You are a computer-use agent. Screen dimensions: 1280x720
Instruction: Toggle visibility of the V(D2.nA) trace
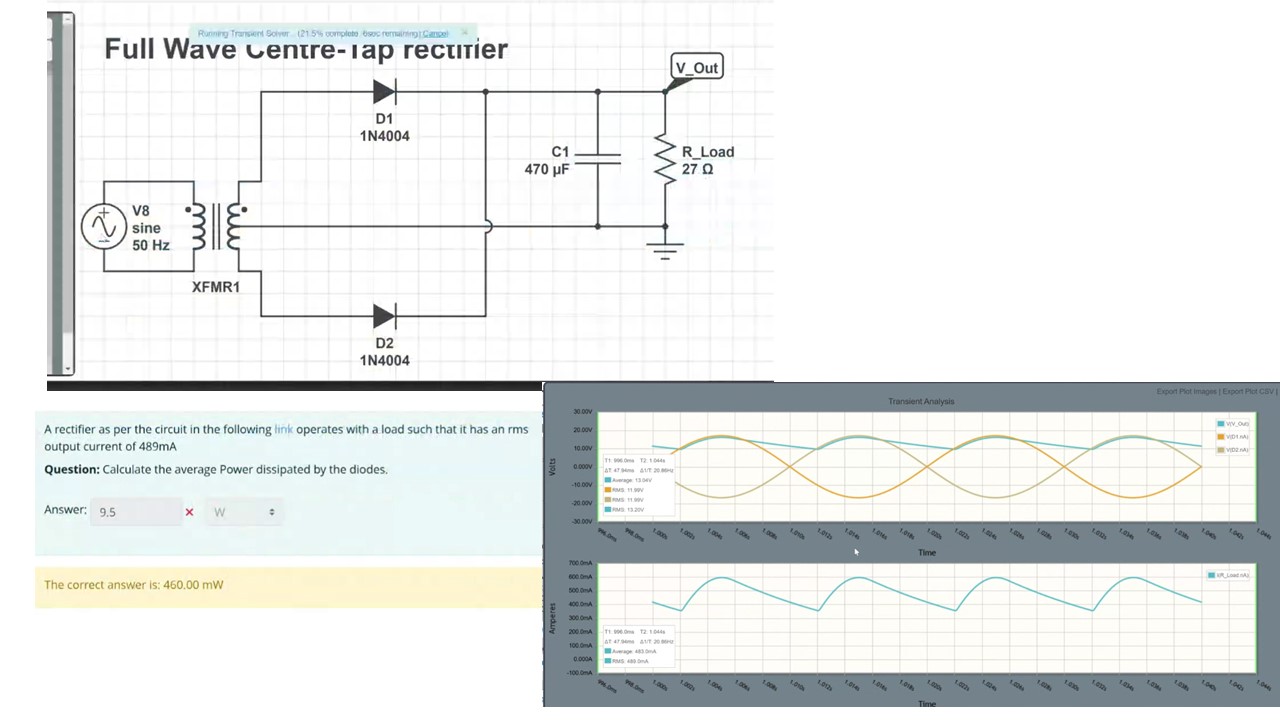pos(1237,450)
